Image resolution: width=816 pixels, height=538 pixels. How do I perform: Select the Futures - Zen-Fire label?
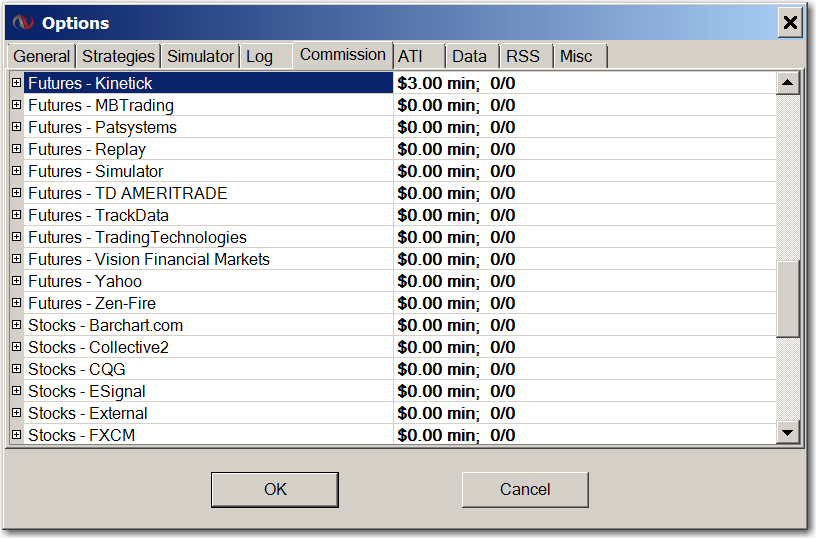[92, 303]
